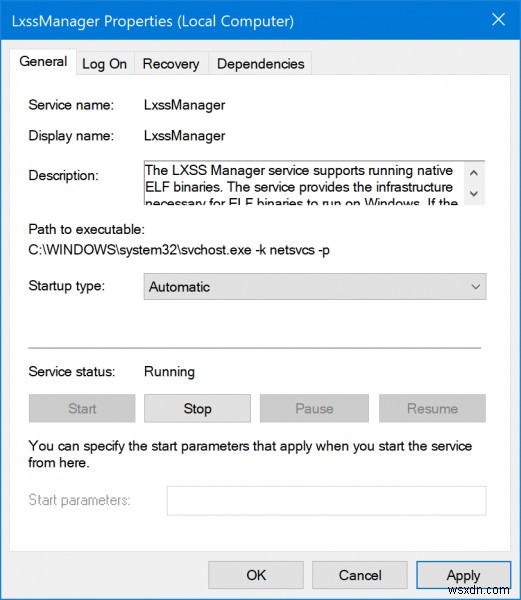Click the disabled Pause button

pos(314,409)
